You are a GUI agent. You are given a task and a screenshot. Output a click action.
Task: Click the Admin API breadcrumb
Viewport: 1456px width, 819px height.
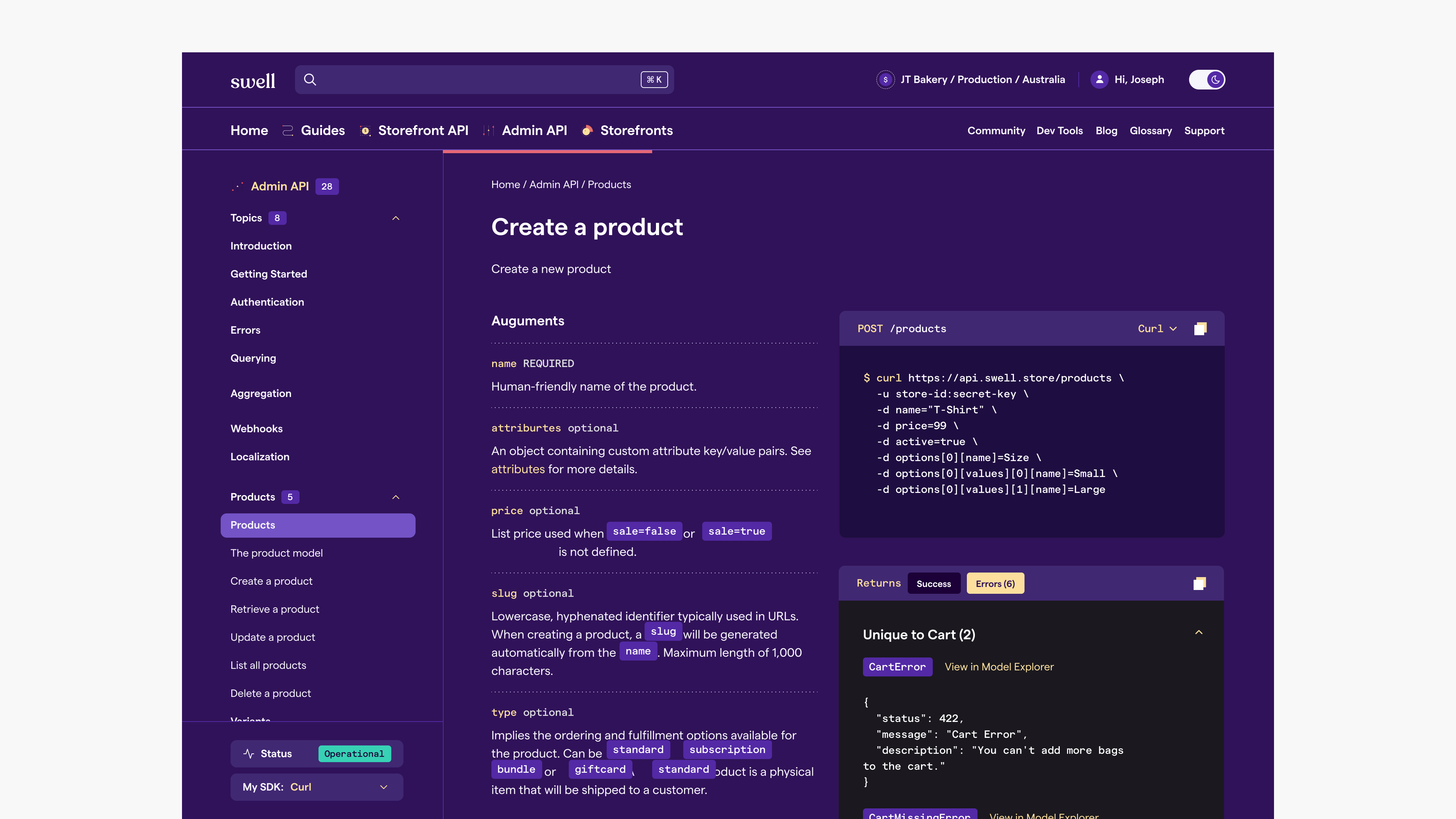click(554, 184)
